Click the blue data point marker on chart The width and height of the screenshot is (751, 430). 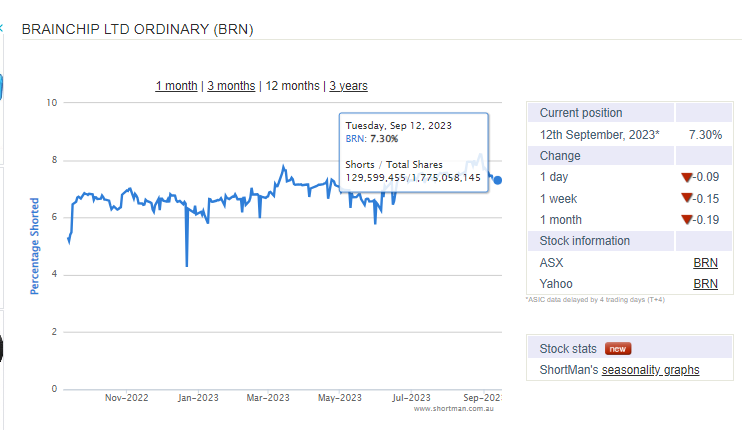coord(498,180)
